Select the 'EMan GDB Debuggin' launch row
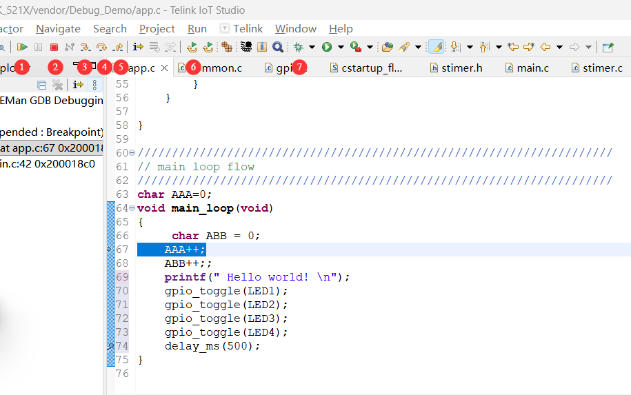631x395 pixels. [52, 100]
